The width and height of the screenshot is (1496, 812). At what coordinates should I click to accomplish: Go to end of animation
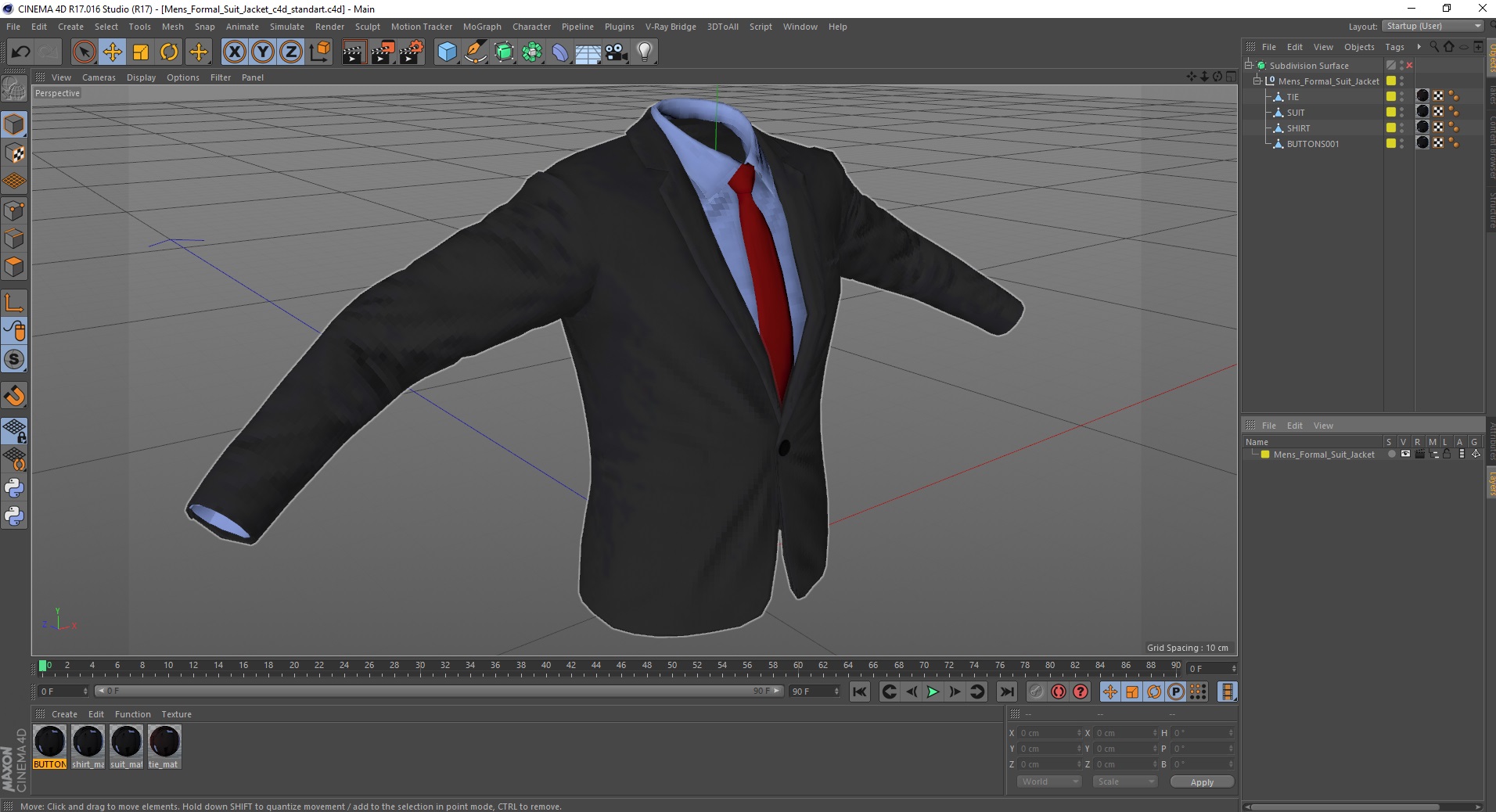(1007, 692)
